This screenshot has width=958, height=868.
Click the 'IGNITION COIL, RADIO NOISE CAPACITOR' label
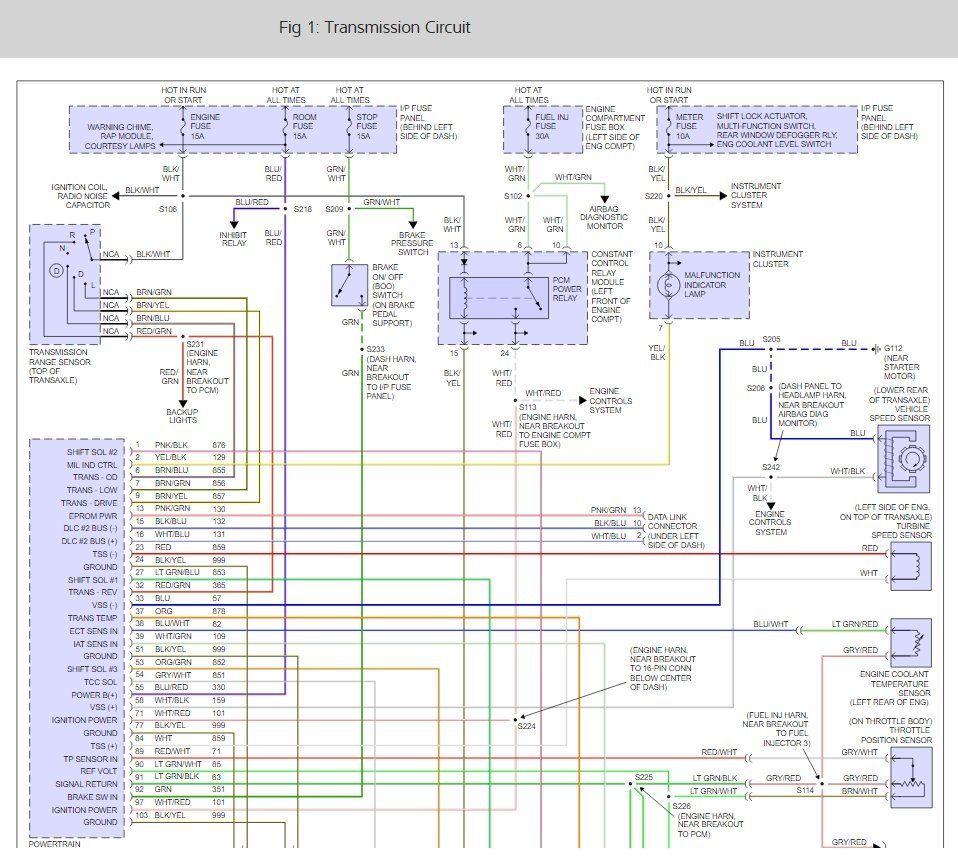pyautogui.click(x=79, y=196)
